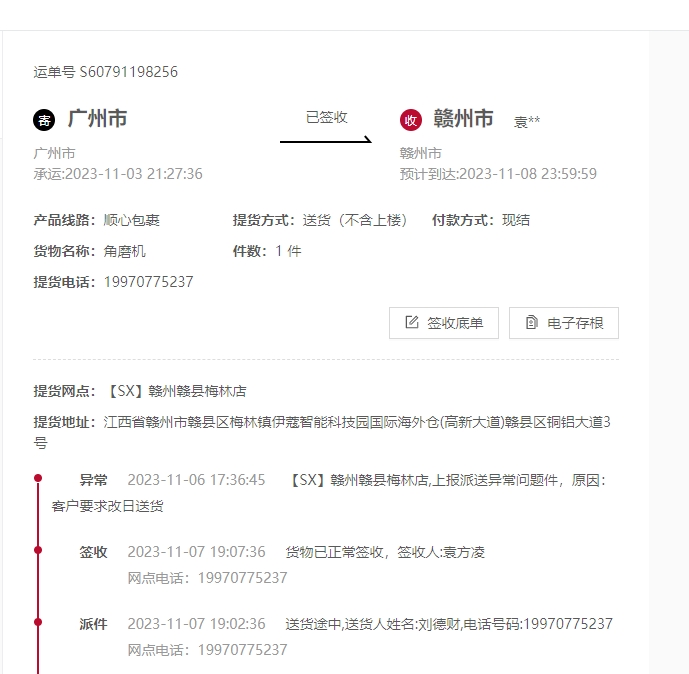Image resolution: width=689 pixels, height=674 pixels.
Task: Click 网点电话 under the 签收 entry
Action: (207, 578)
